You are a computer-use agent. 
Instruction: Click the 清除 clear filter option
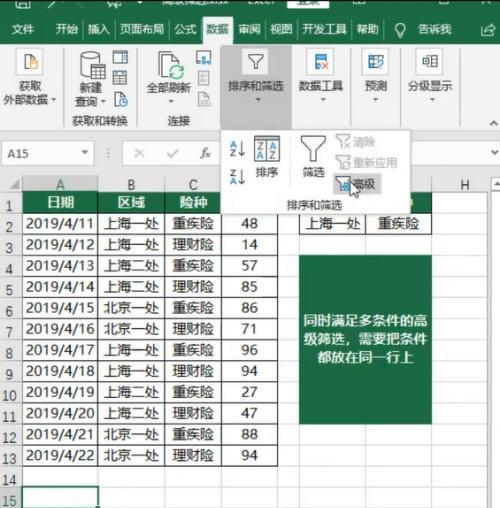356,142
